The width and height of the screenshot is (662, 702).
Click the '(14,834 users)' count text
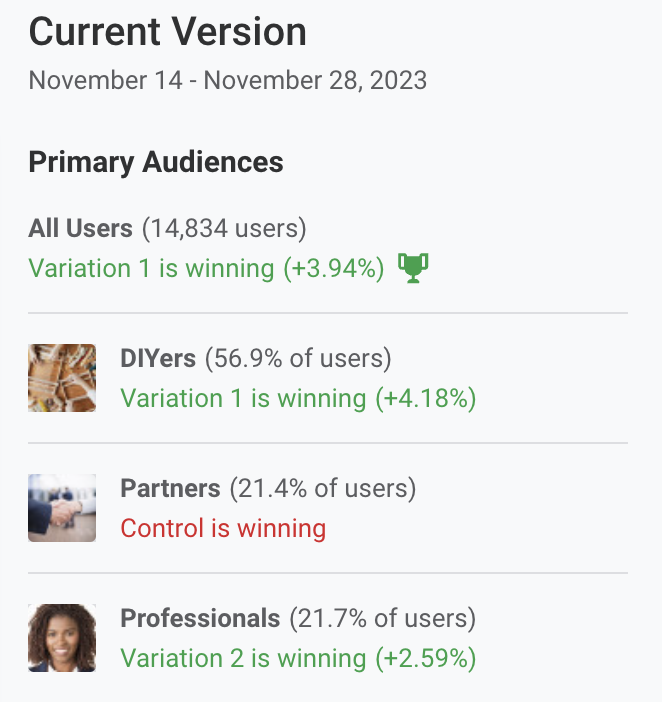click(x=224, y=228)
